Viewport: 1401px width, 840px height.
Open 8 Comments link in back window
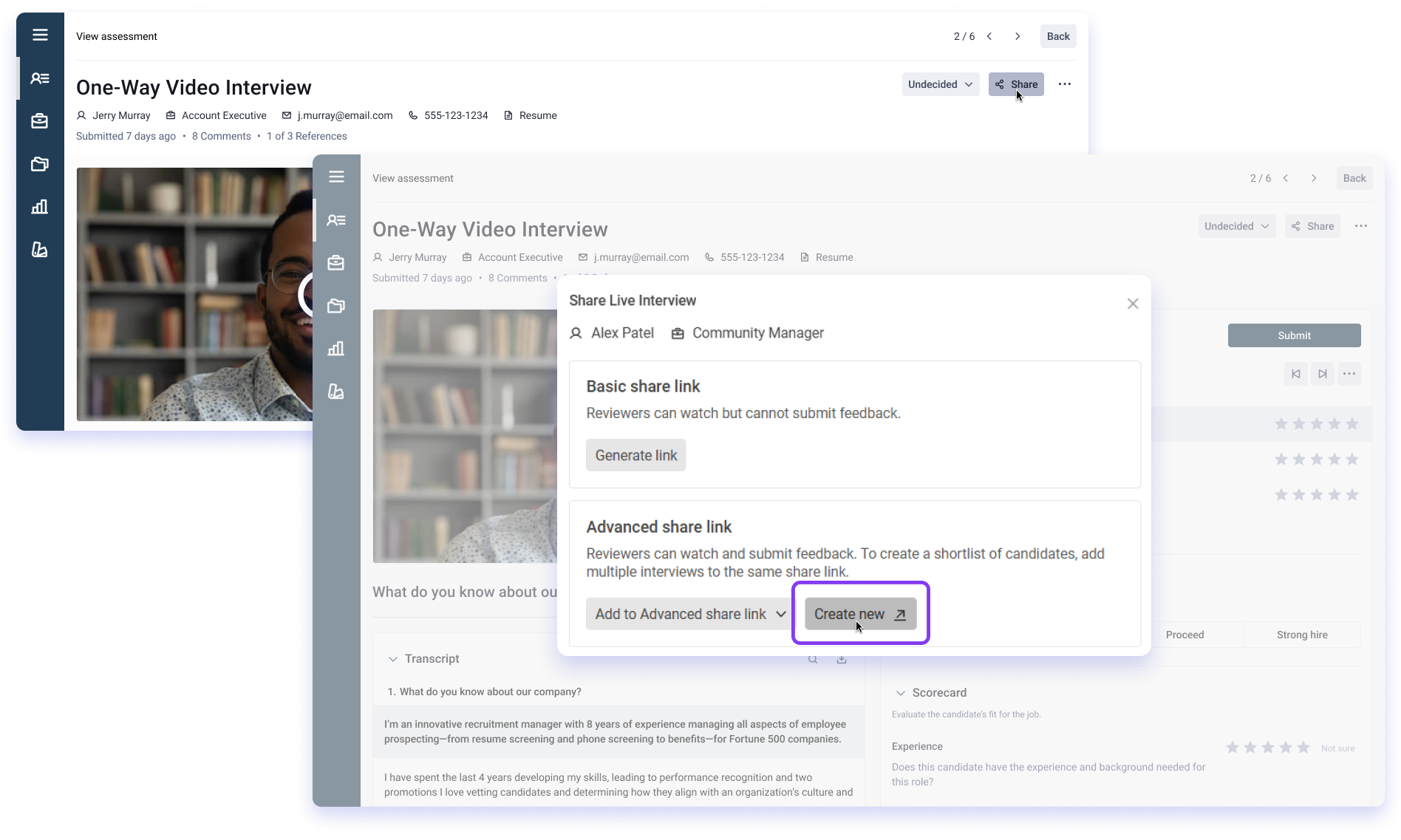pos(222,136)
